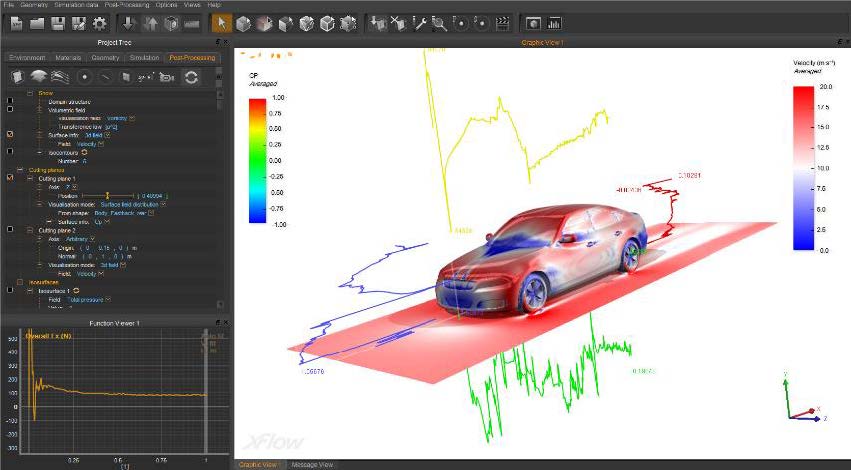Click the Cutting plane 1 Position slider
Viewport: 851px width, 470px height.
[105, 195]
